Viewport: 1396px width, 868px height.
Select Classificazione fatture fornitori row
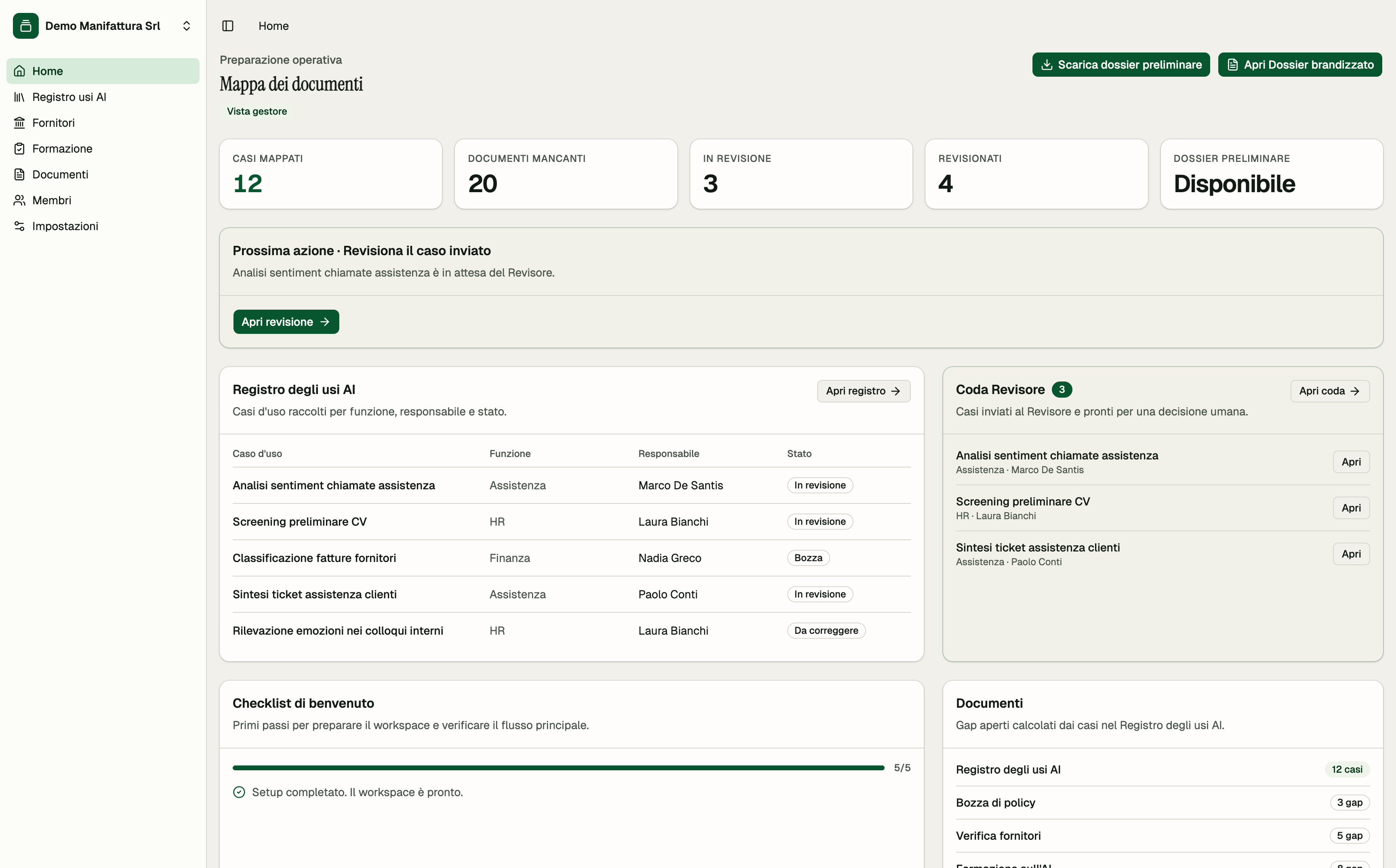coord(572,558)
